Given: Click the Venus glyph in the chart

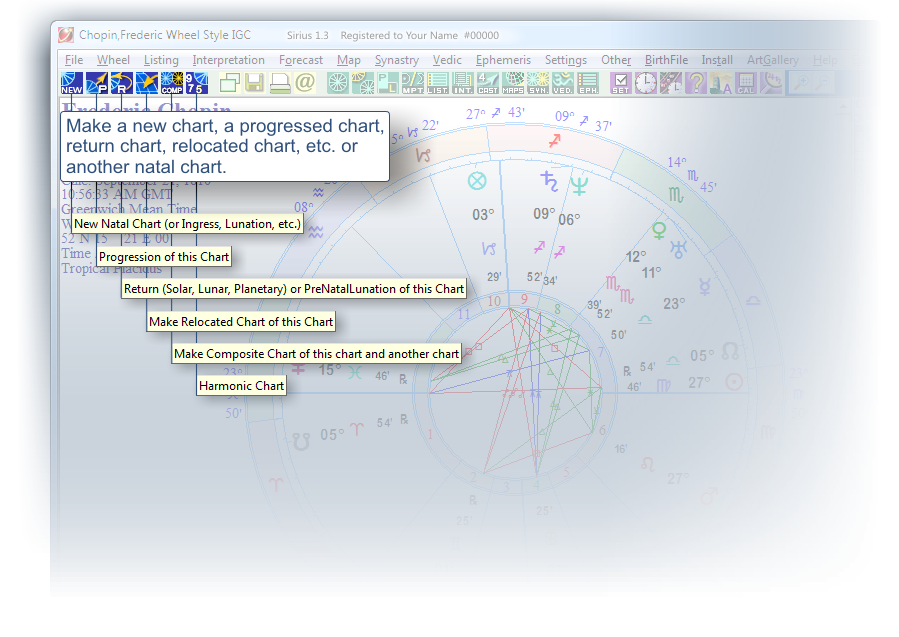Looking at the screenshot, I should coord(659,230).
